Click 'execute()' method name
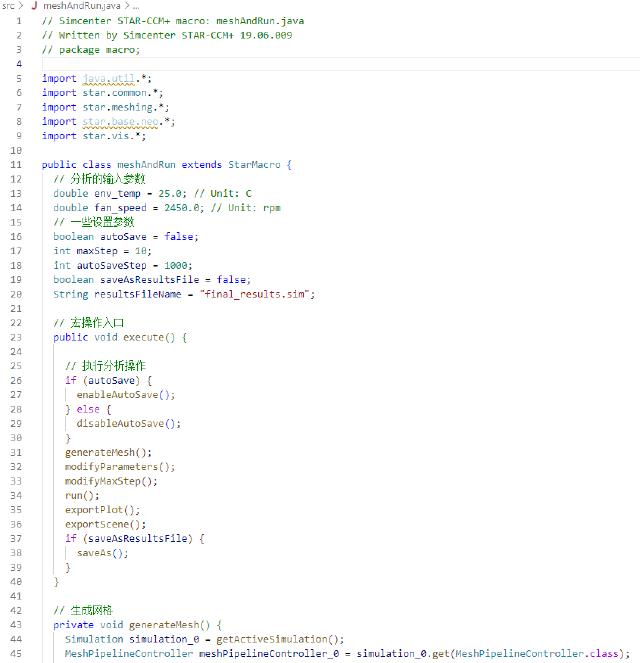Image resolution: width=640 pixels, height=663 pixels. (149, 337)
